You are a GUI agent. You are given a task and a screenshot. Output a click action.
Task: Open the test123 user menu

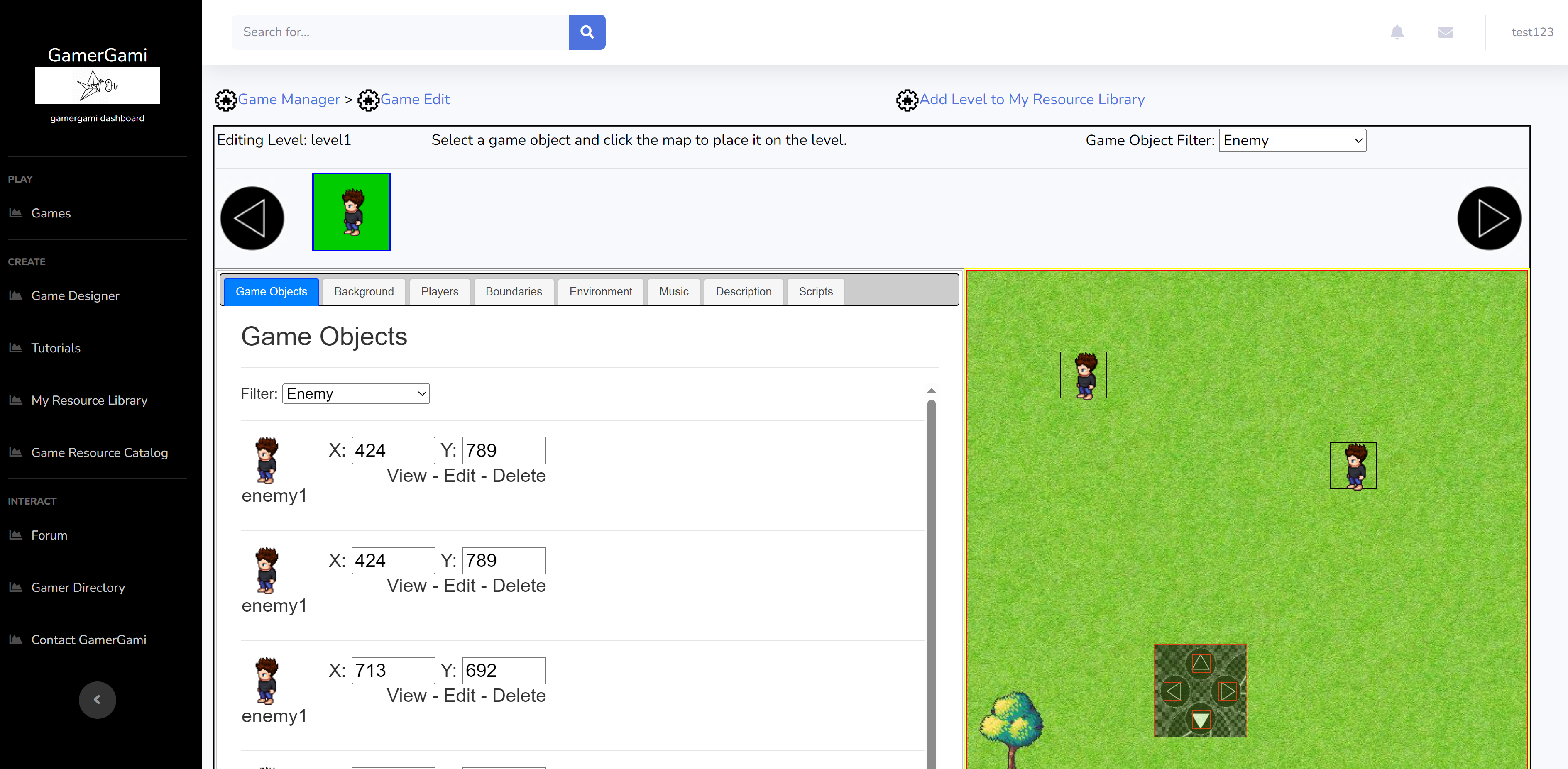(1531, 32)
